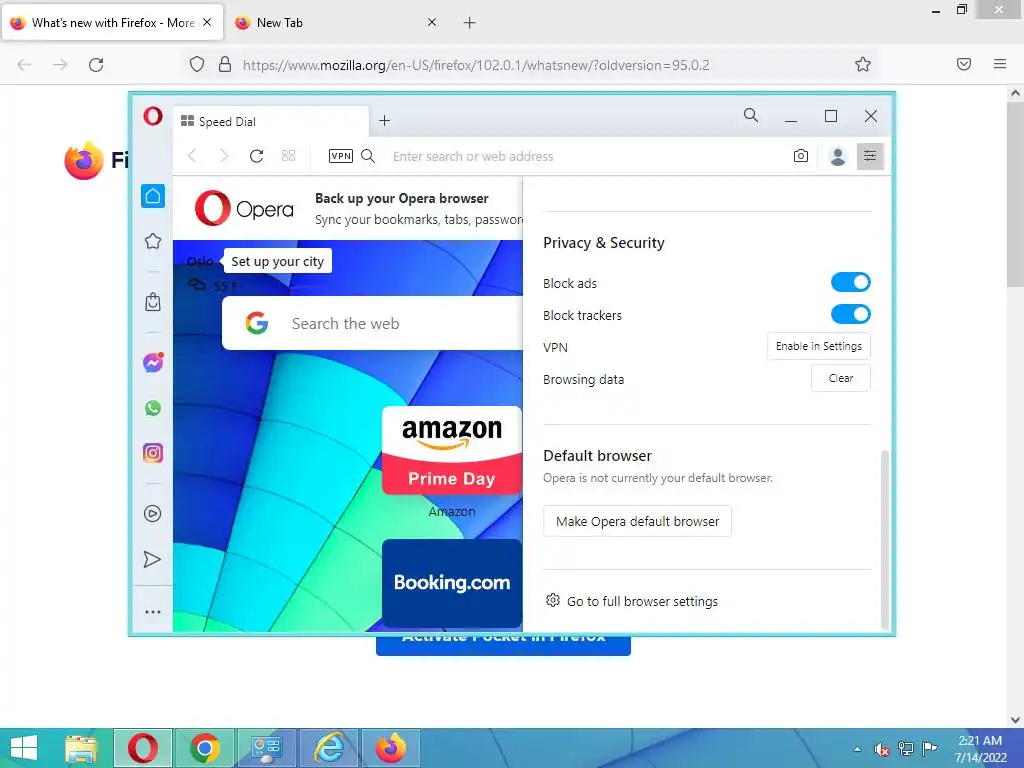
Task: Click Opera reload button
Action: coord(257,156)
